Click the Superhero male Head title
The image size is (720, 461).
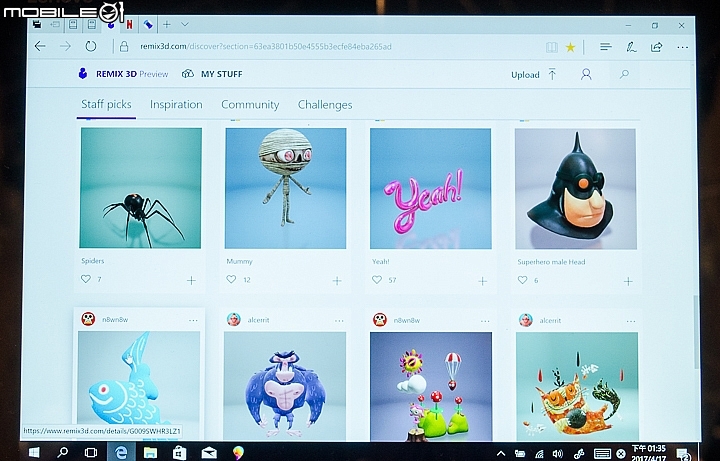click(x=551, y=262)
